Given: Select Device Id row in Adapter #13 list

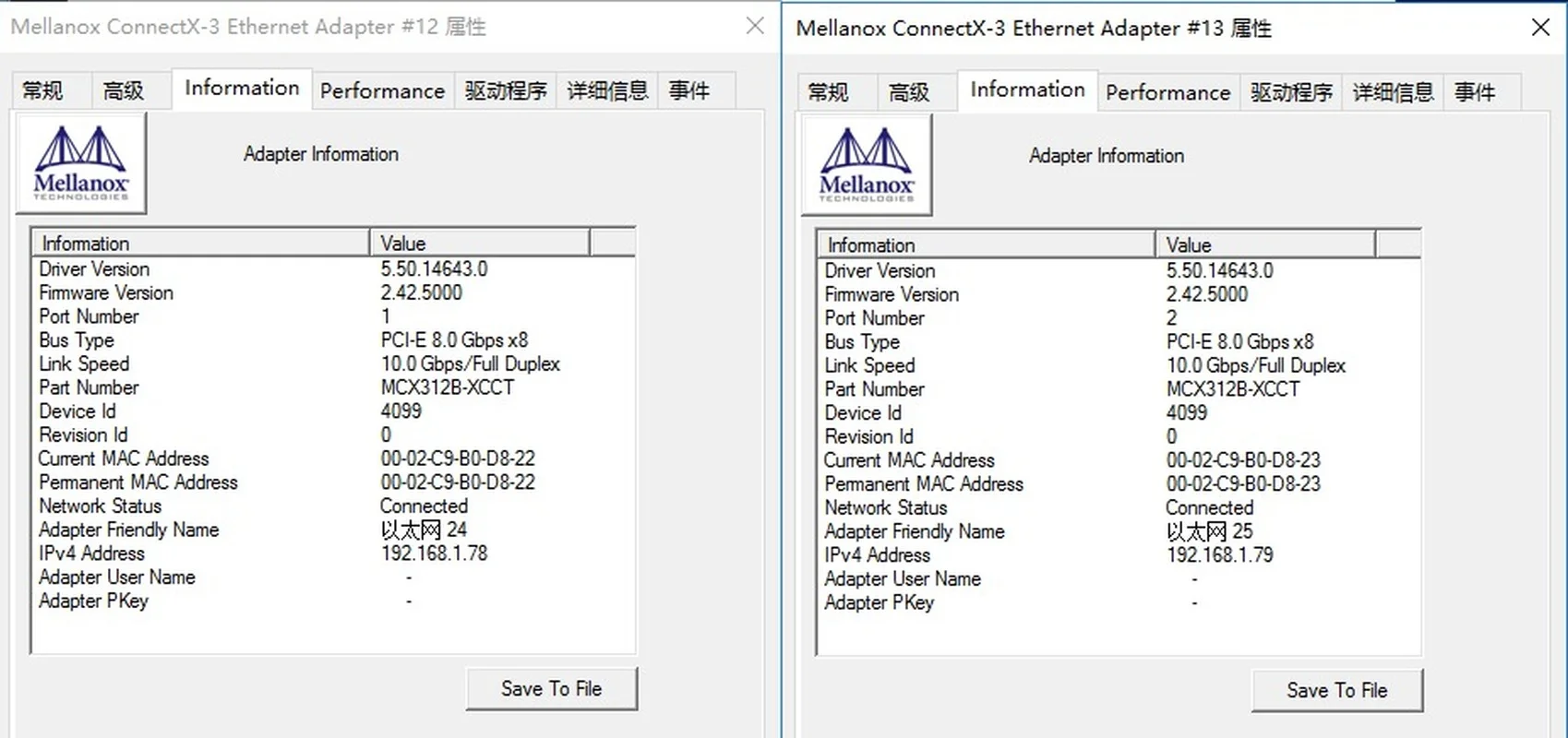Looking at the screenshot, I should pos(1119,413).
